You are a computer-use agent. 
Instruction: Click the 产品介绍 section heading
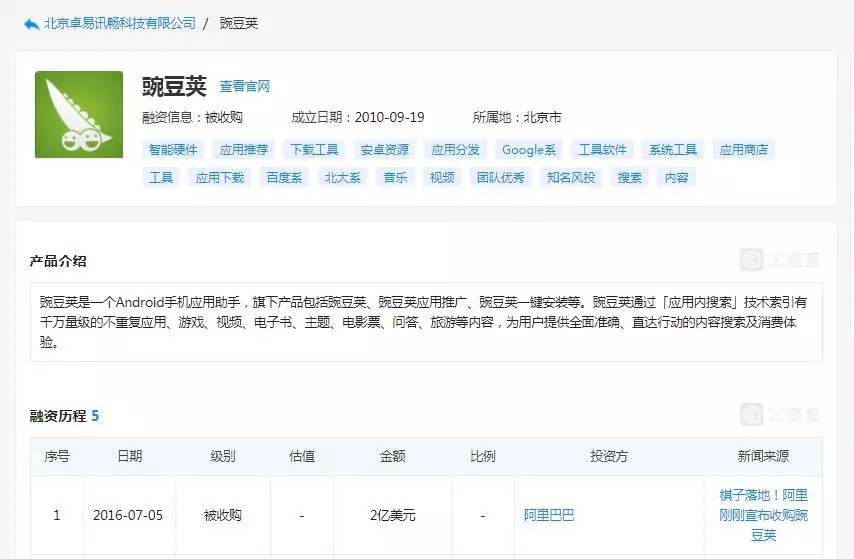click(58, 261)
